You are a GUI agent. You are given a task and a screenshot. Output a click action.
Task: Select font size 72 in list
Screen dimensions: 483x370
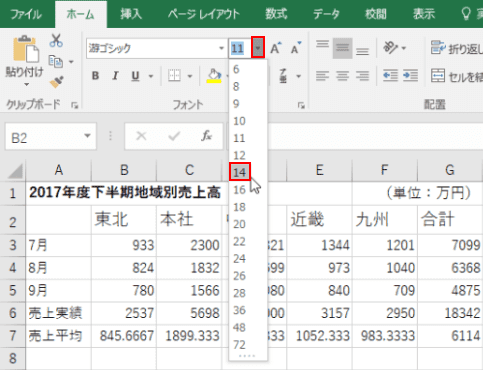coord(248,344)
